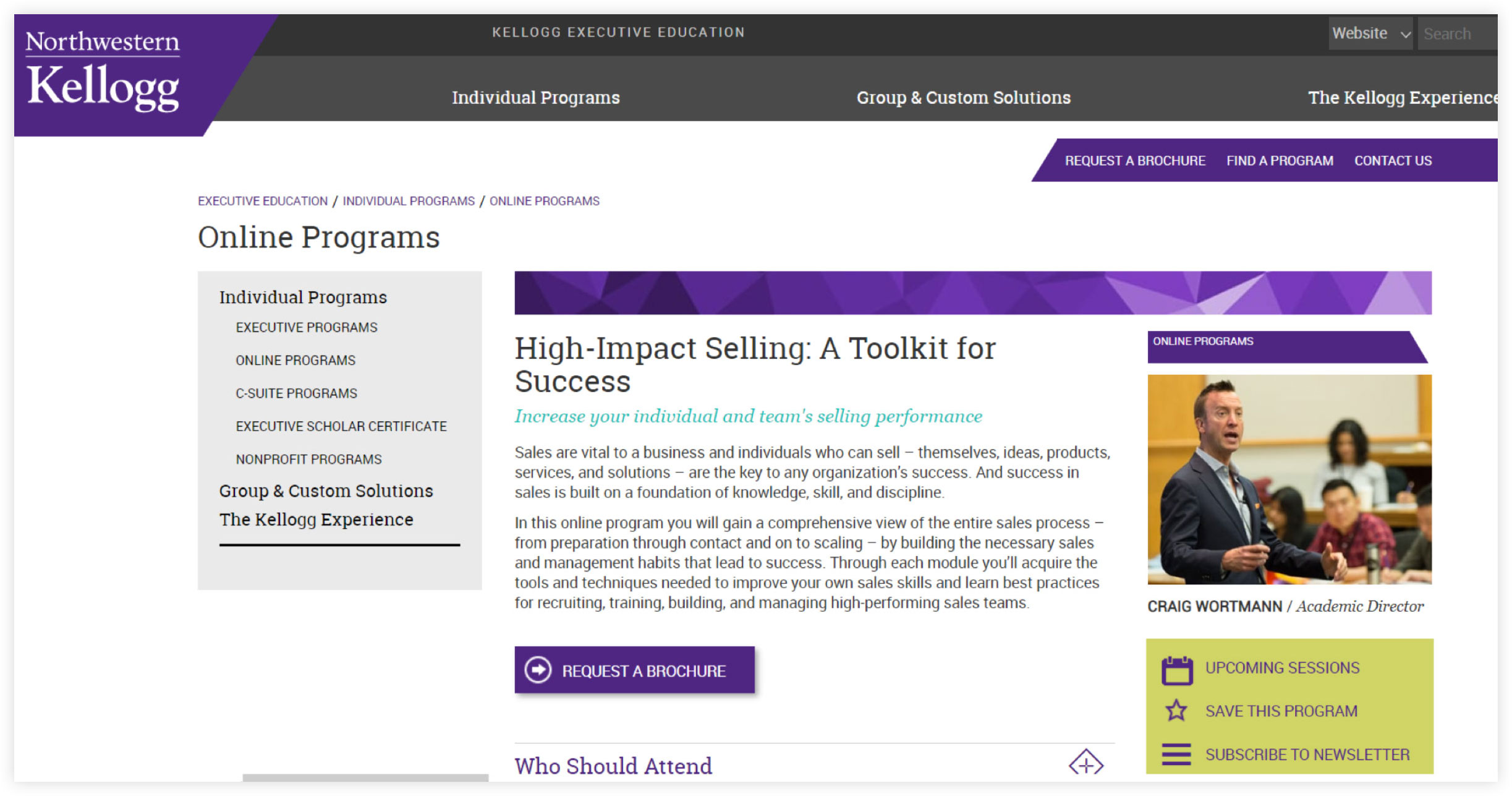Go to Individual Programs breadcrumb

point(409,201)
